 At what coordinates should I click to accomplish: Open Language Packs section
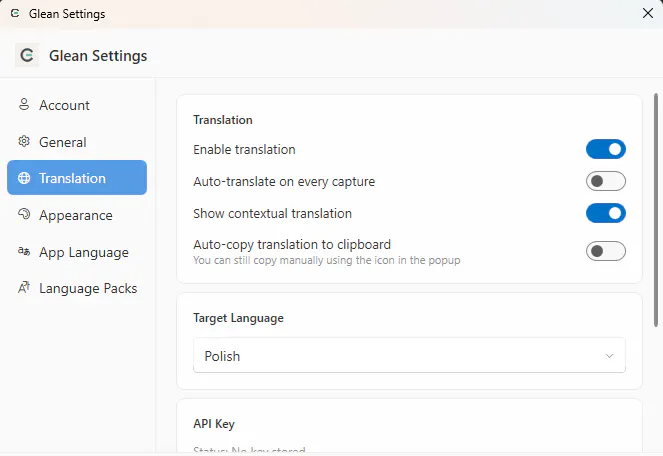pyautogui.click(x=77, y=288)
